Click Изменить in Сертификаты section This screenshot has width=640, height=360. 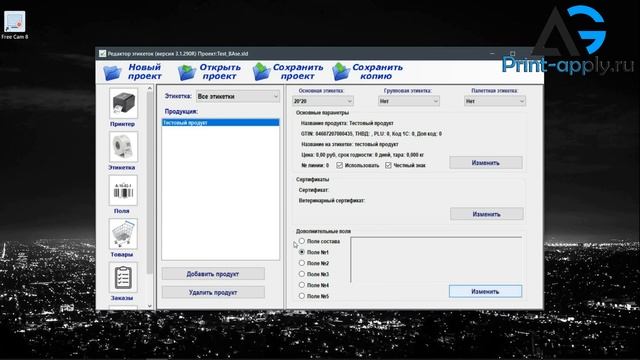point(487,214)
